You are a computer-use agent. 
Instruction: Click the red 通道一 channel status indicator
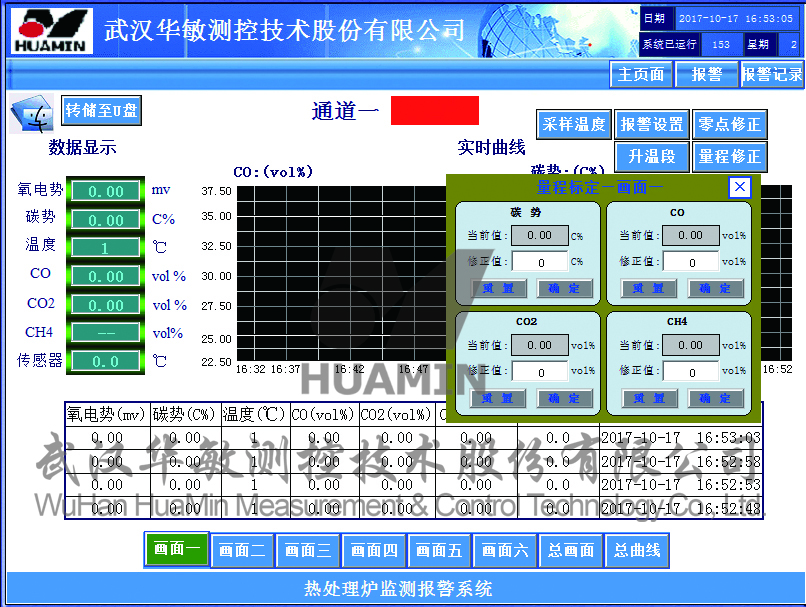pyautogui.click(x=434, y=110)
